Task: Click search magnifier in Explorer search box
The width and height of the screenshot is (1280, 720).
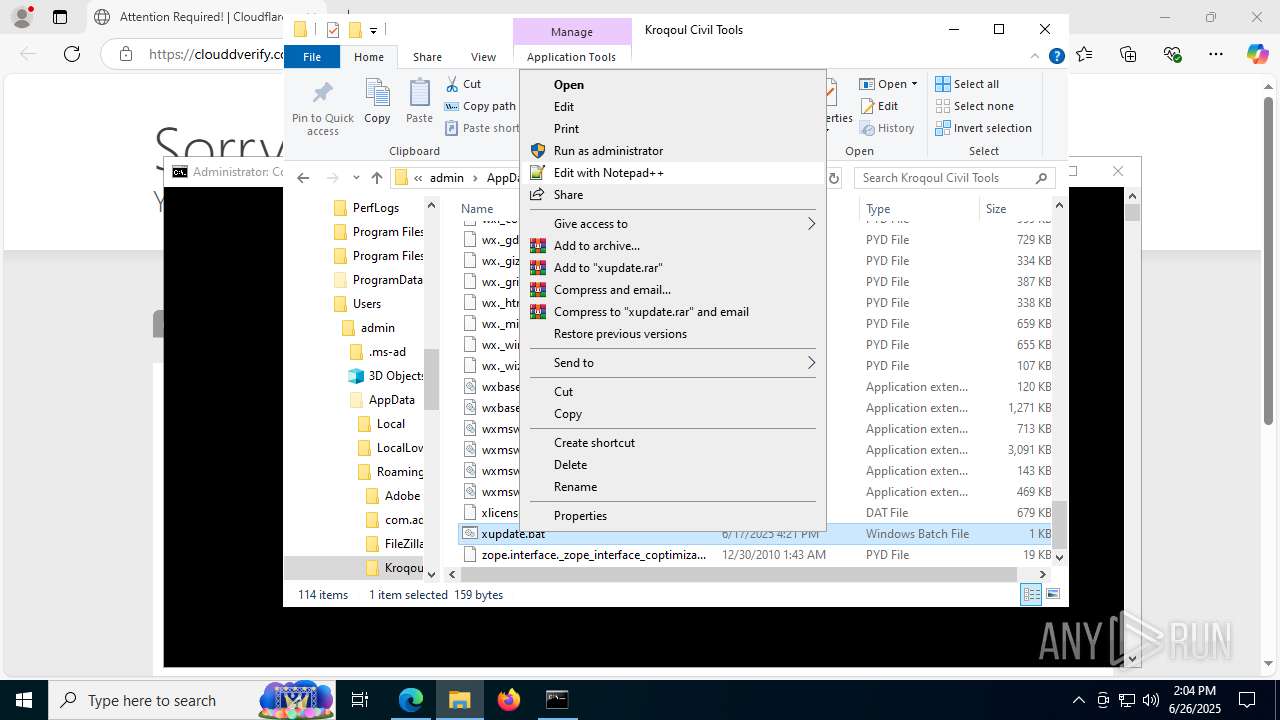Action: pos(1041,178)
